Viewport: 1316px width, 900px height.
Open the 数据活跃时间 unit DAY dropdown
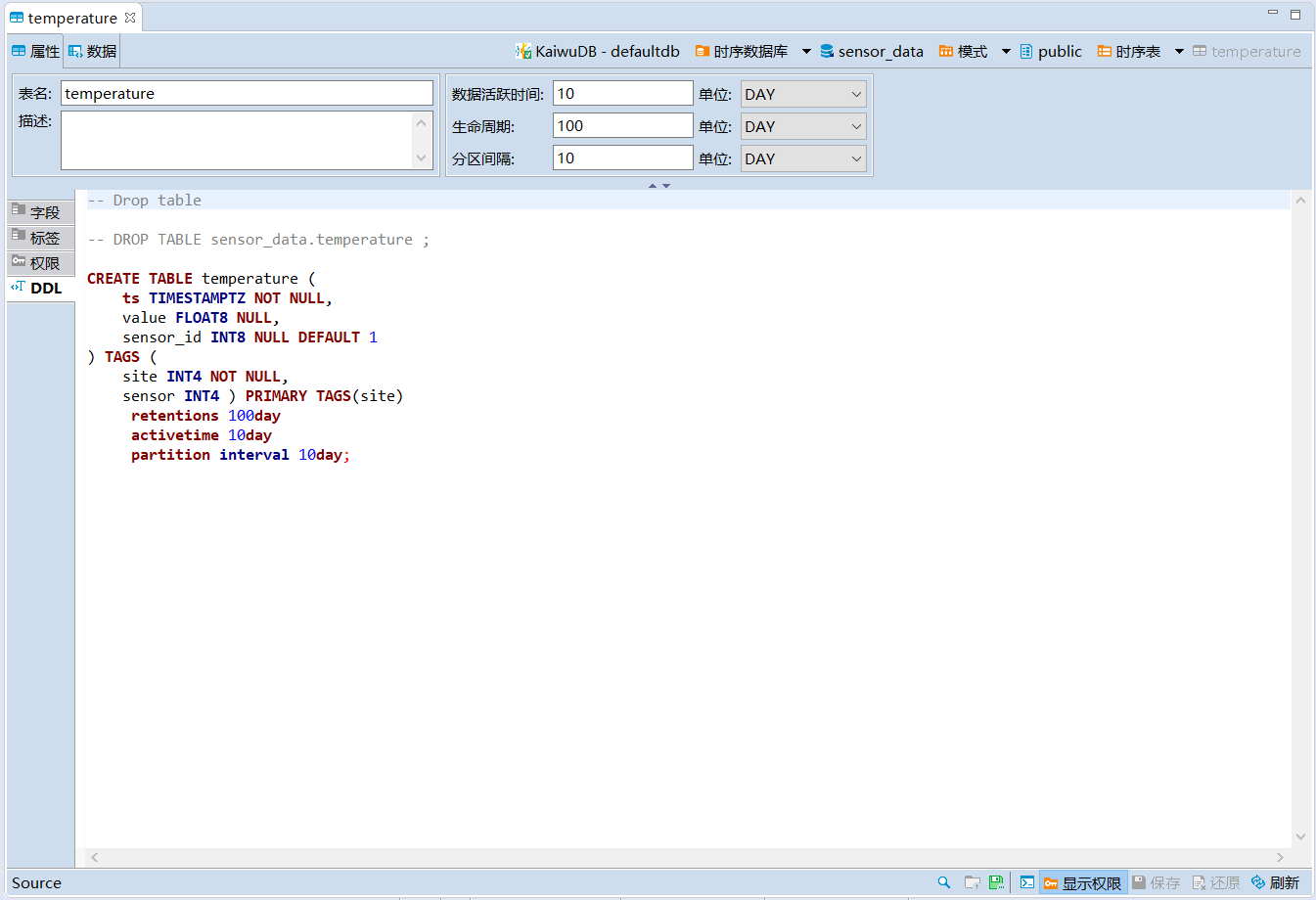click(x=802, y=94)
